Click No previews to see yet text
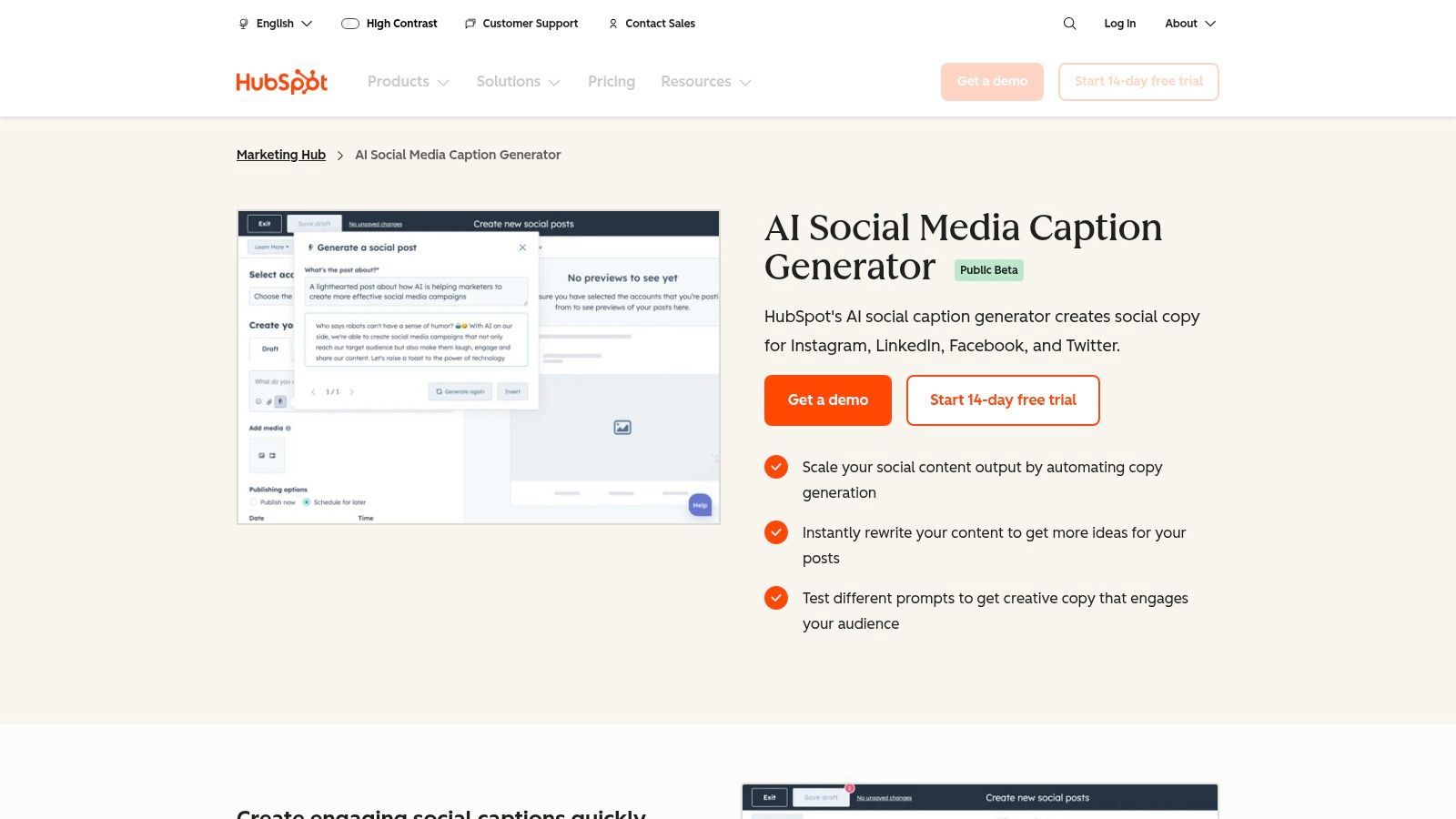 click(x=622, y=278)
